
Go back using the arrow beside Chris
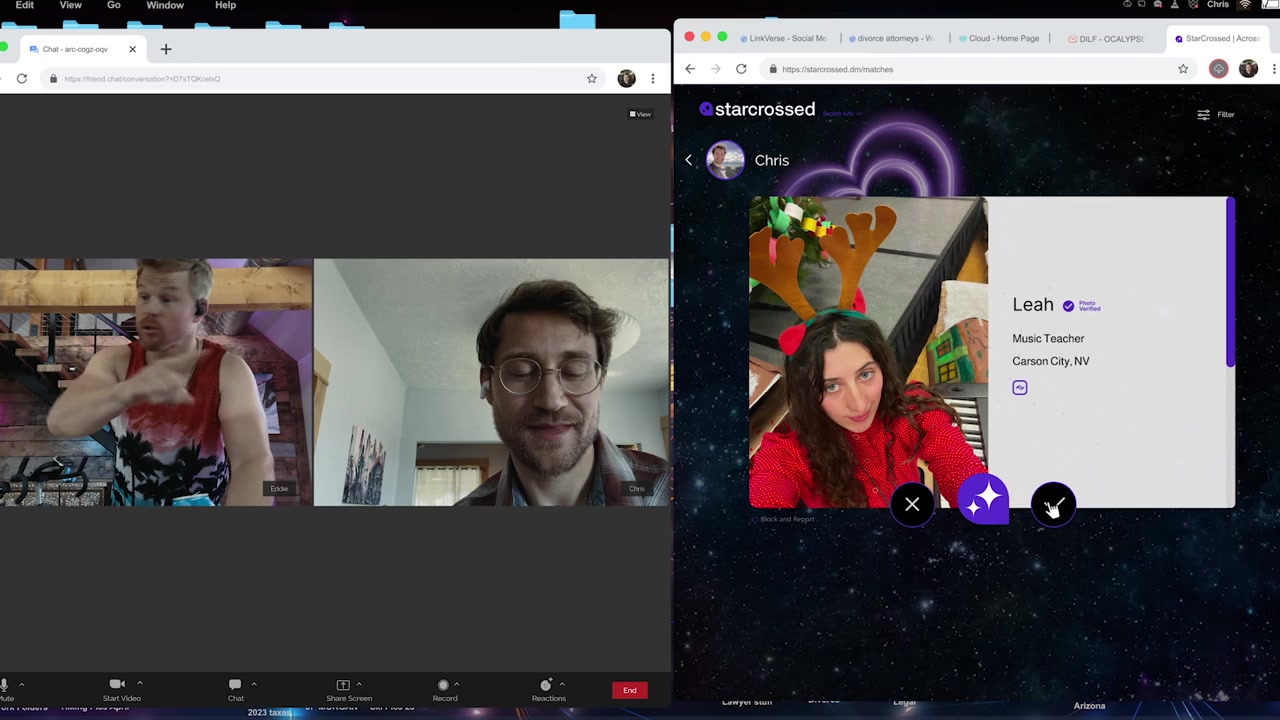click(x=689, y=160)
